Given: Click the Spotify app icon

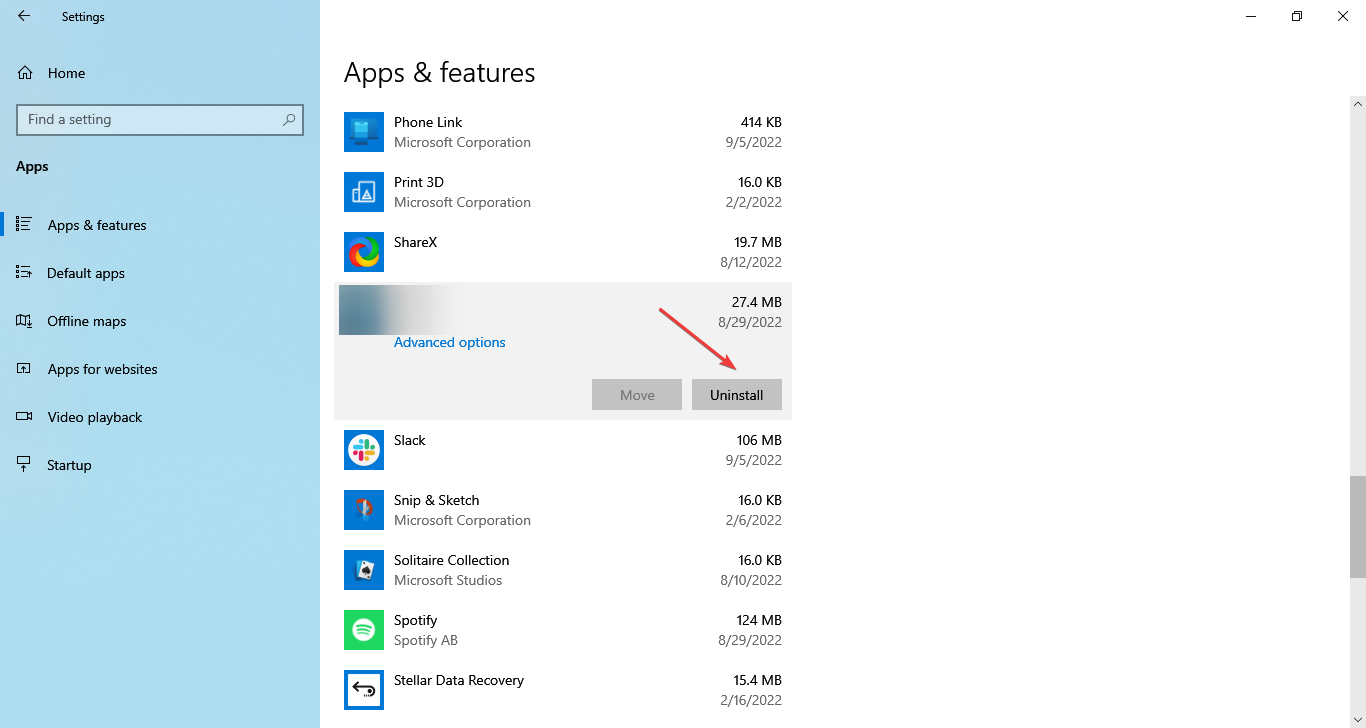Looking at the screenshot, I should [x=364, y=630].
